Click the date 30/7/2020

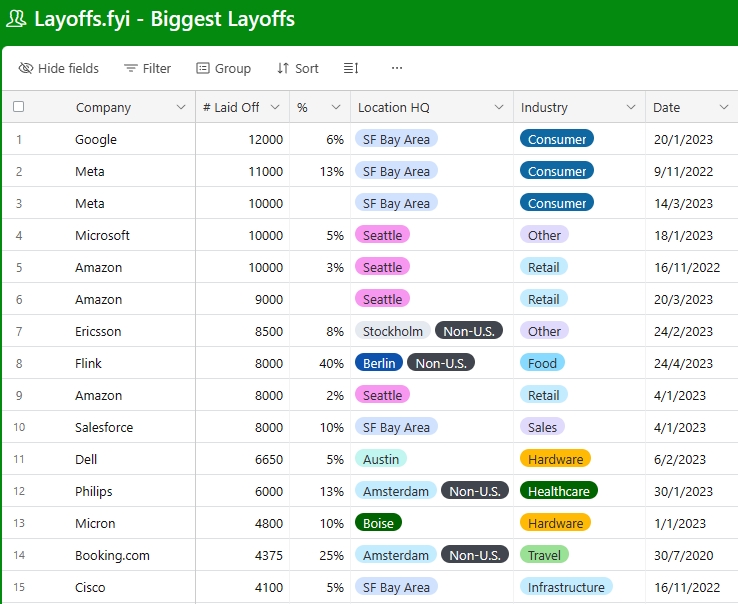(x=683, y=556)
